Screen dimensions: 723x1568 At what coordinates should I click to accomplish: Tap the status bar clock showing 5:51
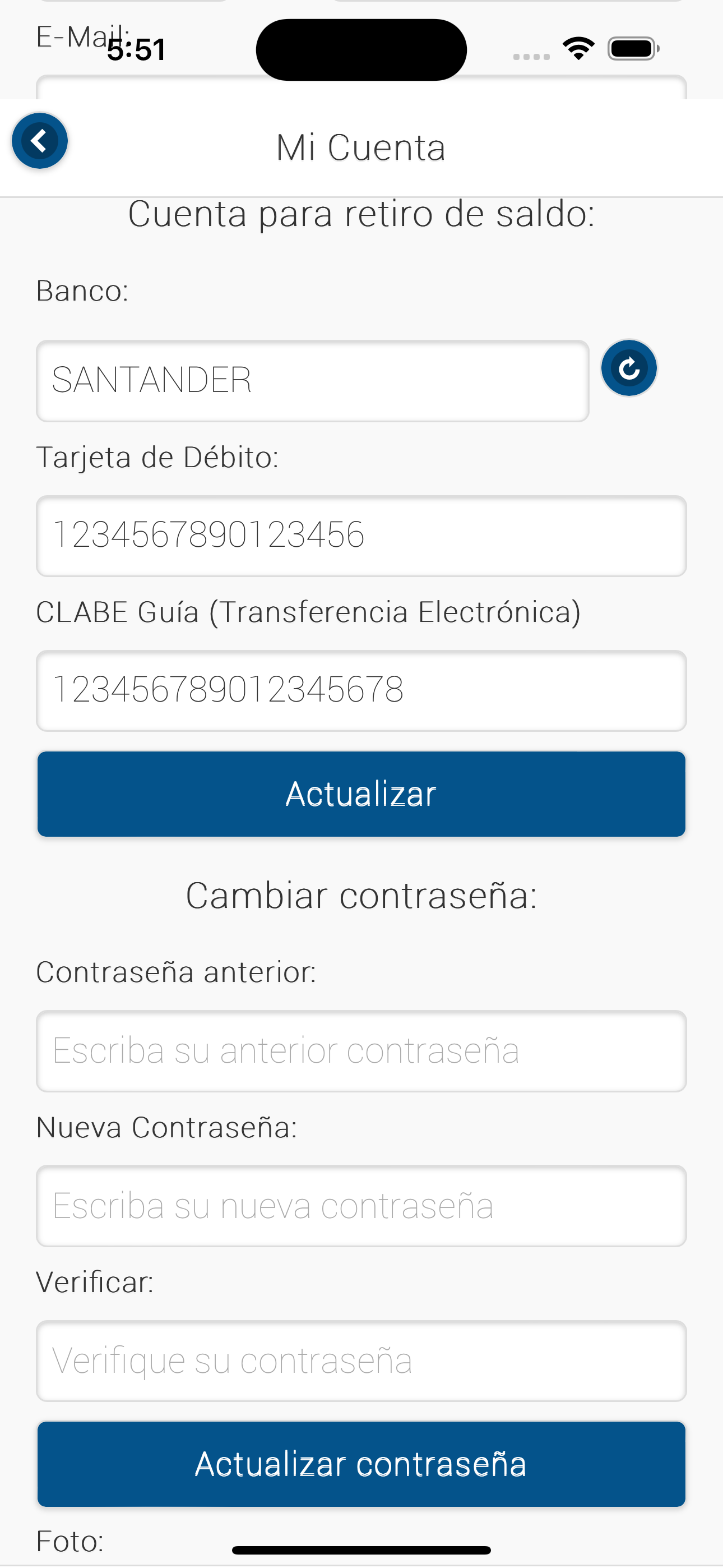(136, 50)
